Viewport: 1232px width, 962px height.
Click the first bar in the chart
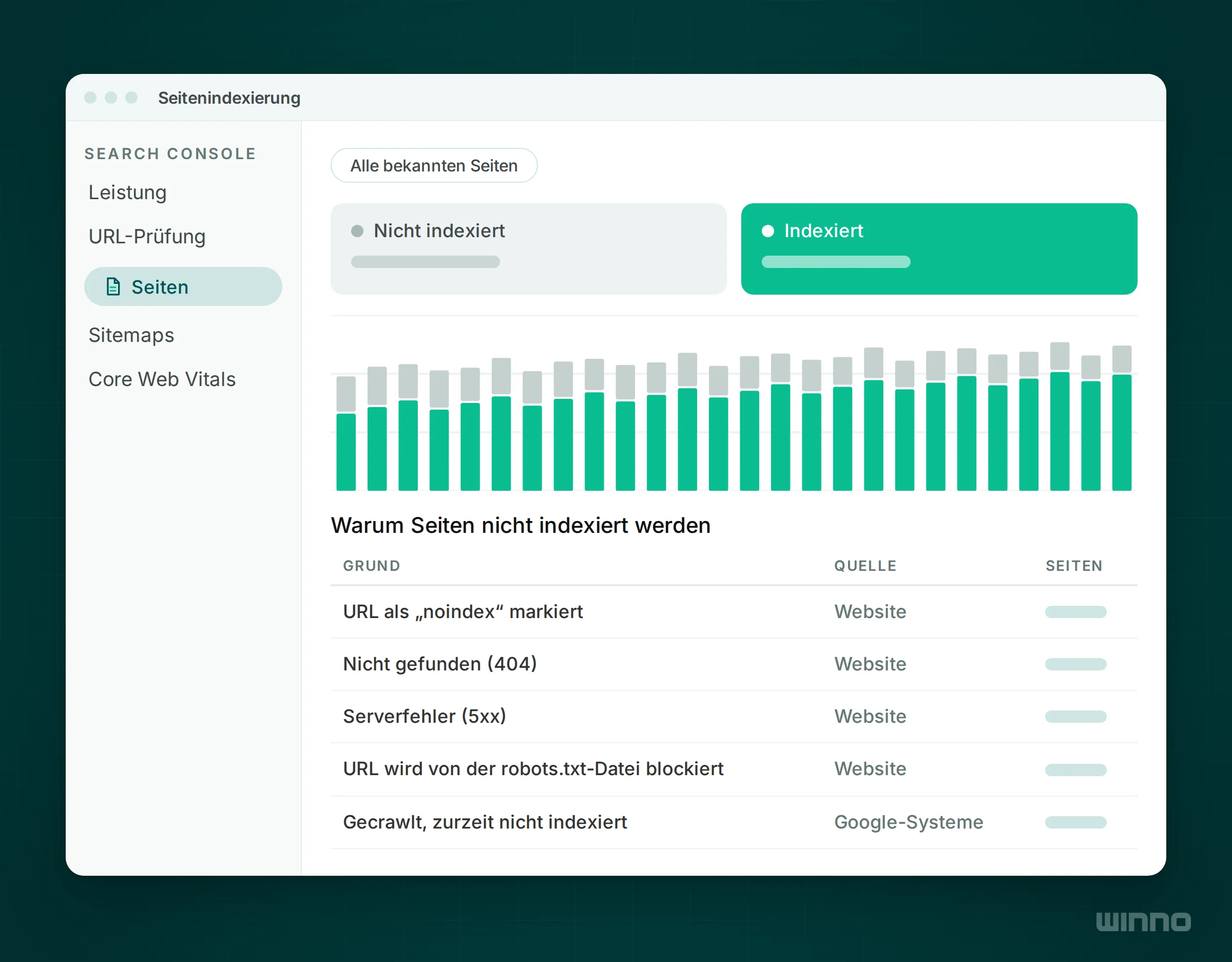click(346, 433)
